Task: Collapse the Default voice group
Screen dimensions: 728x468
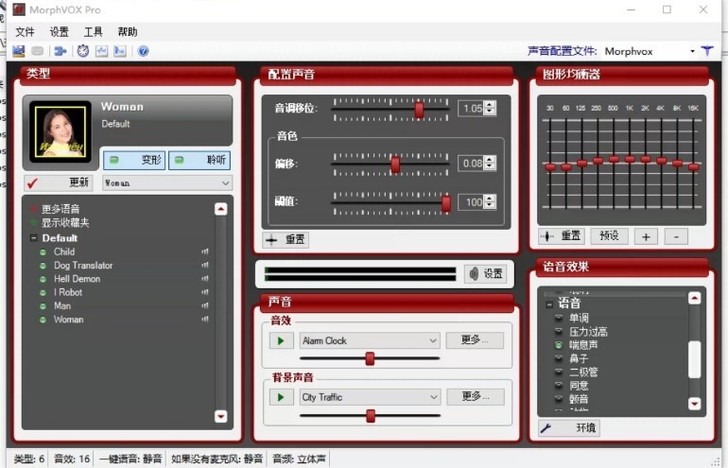Action: [x=33, y=238]
